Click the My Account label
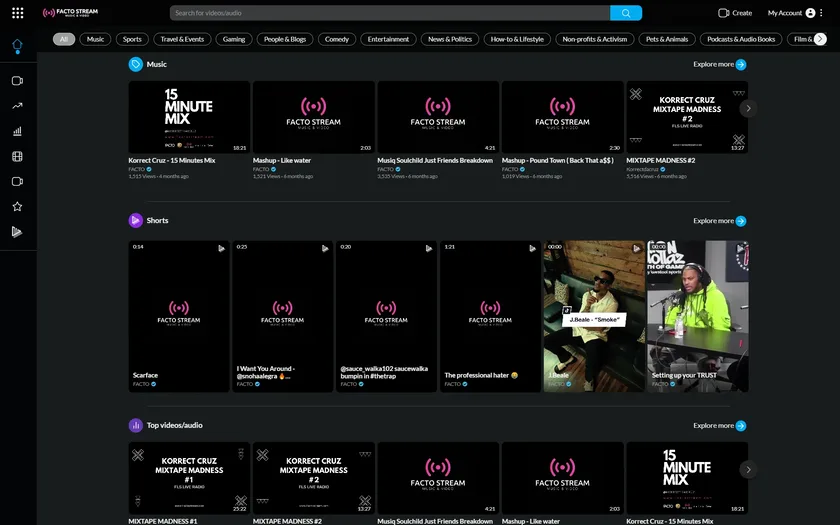The image size is (840, 525). (x=785, y=13)
